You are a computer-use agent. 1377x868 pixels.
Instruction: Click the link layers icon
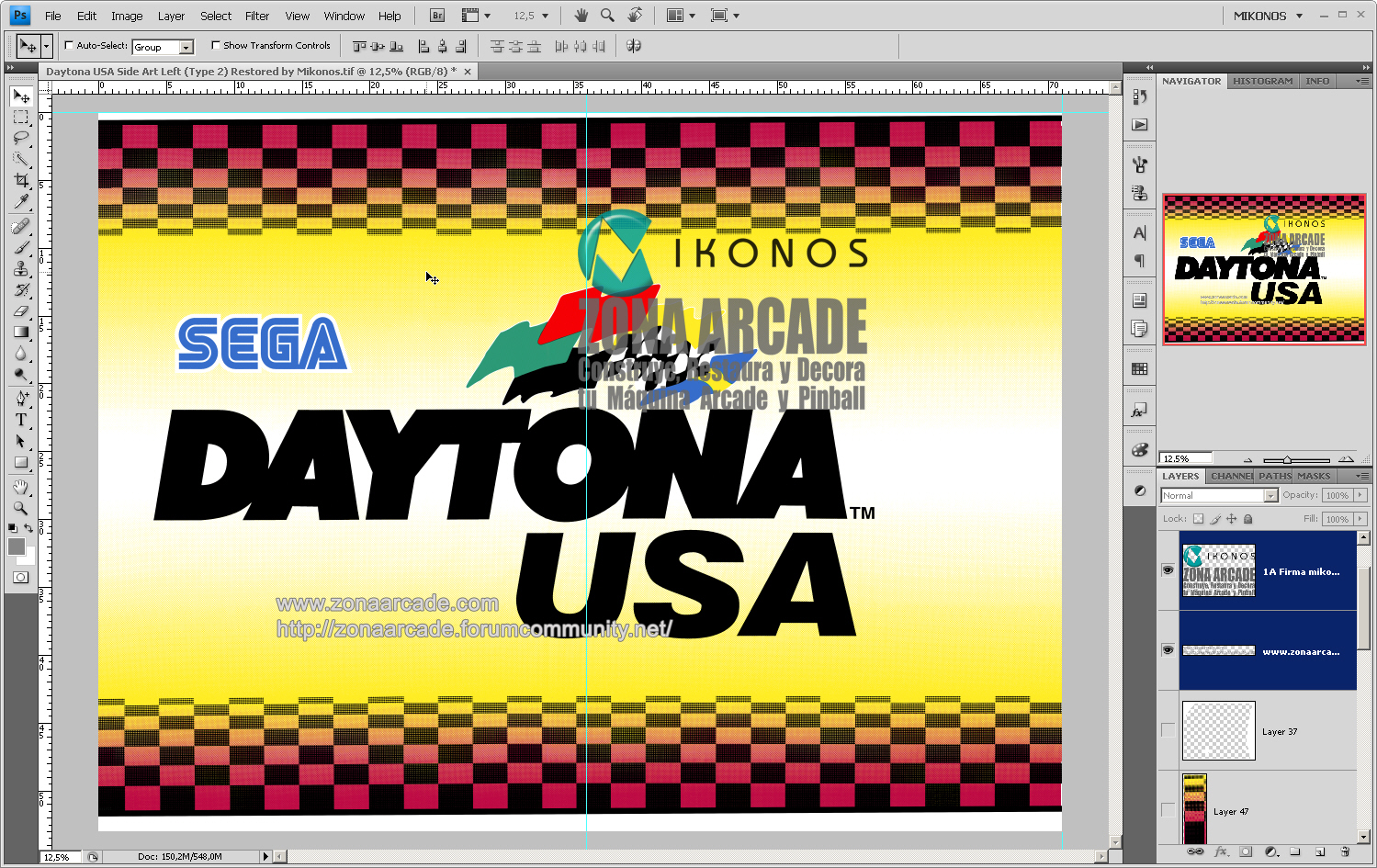pos(1195,851)
